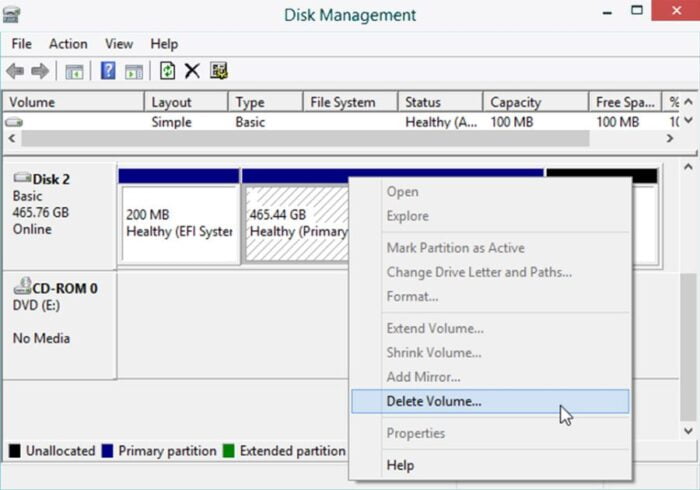Click 'No Media' text under CD-ROM 0
This screenshot has width=700, height=490.
[x=41, y=338]
